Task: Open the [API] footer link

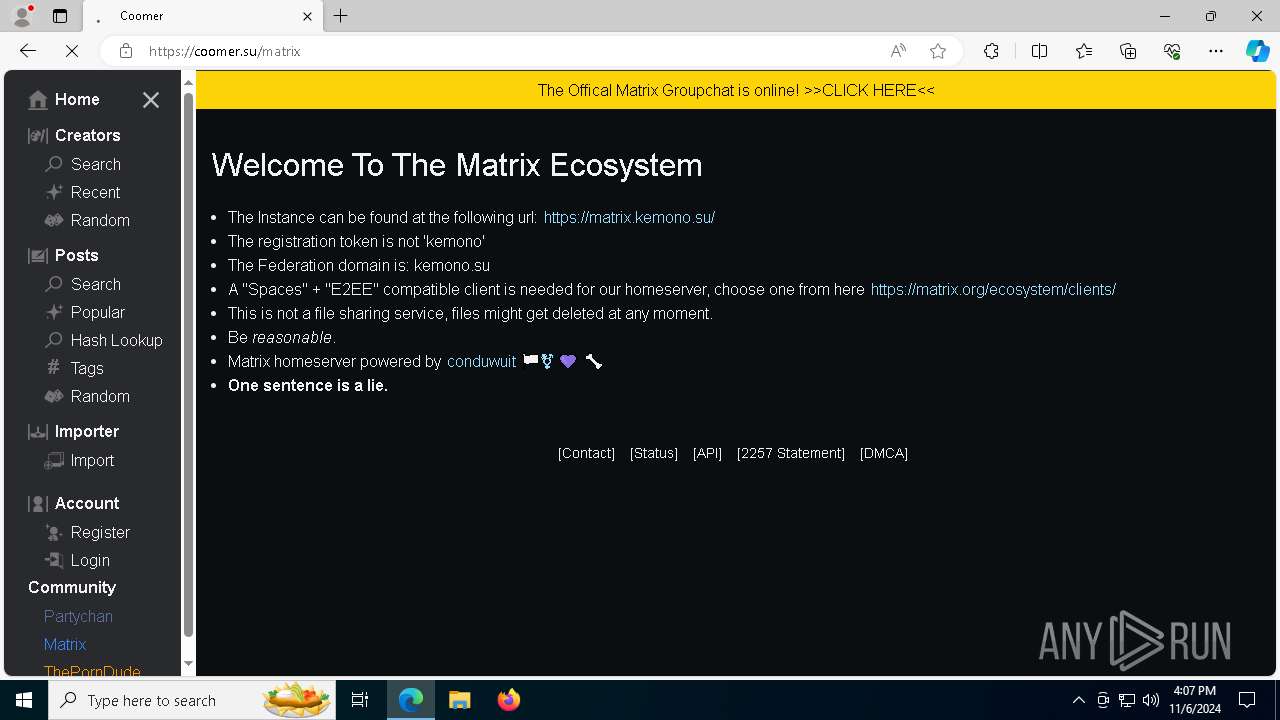Action: tap(707, 453)
